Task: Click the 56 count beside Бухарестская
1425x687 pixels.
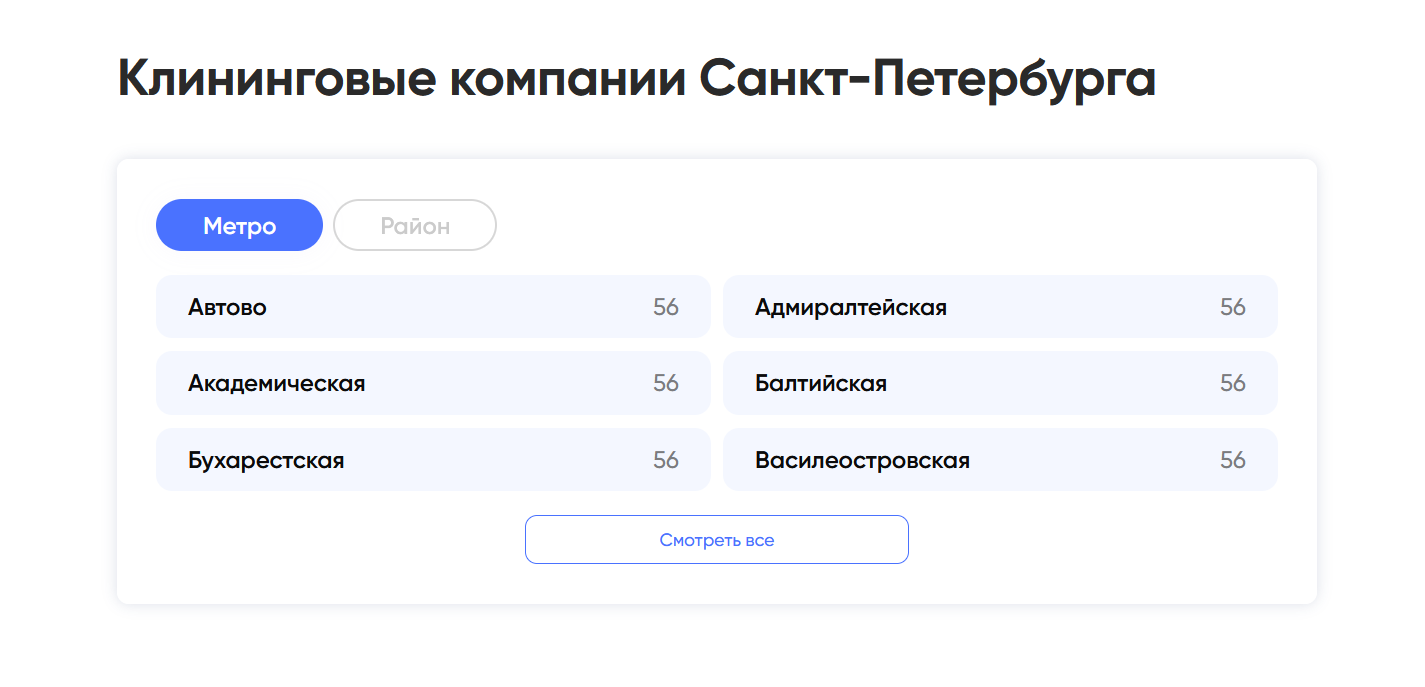Action: click(666, 460)
